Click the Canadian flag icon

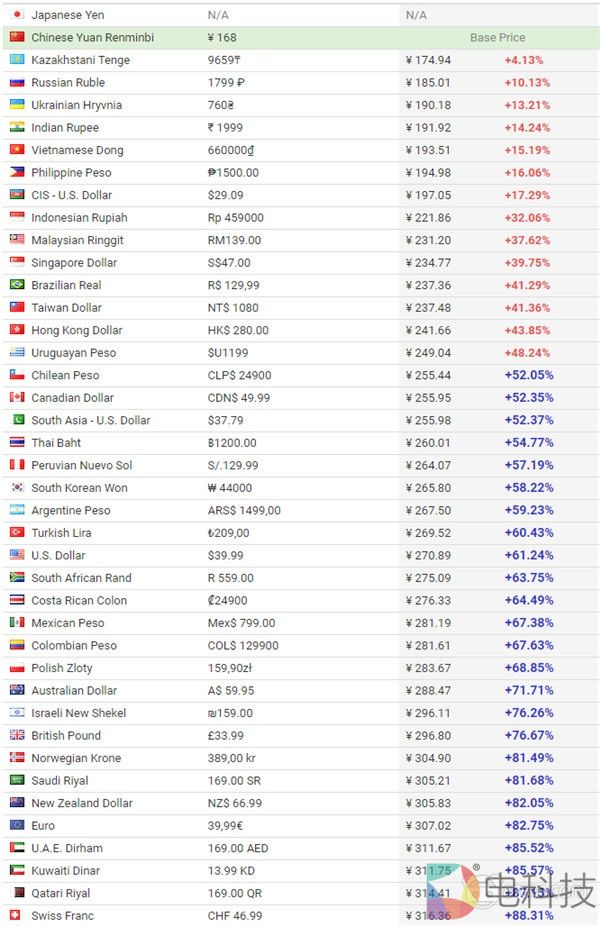pos(17,398)
